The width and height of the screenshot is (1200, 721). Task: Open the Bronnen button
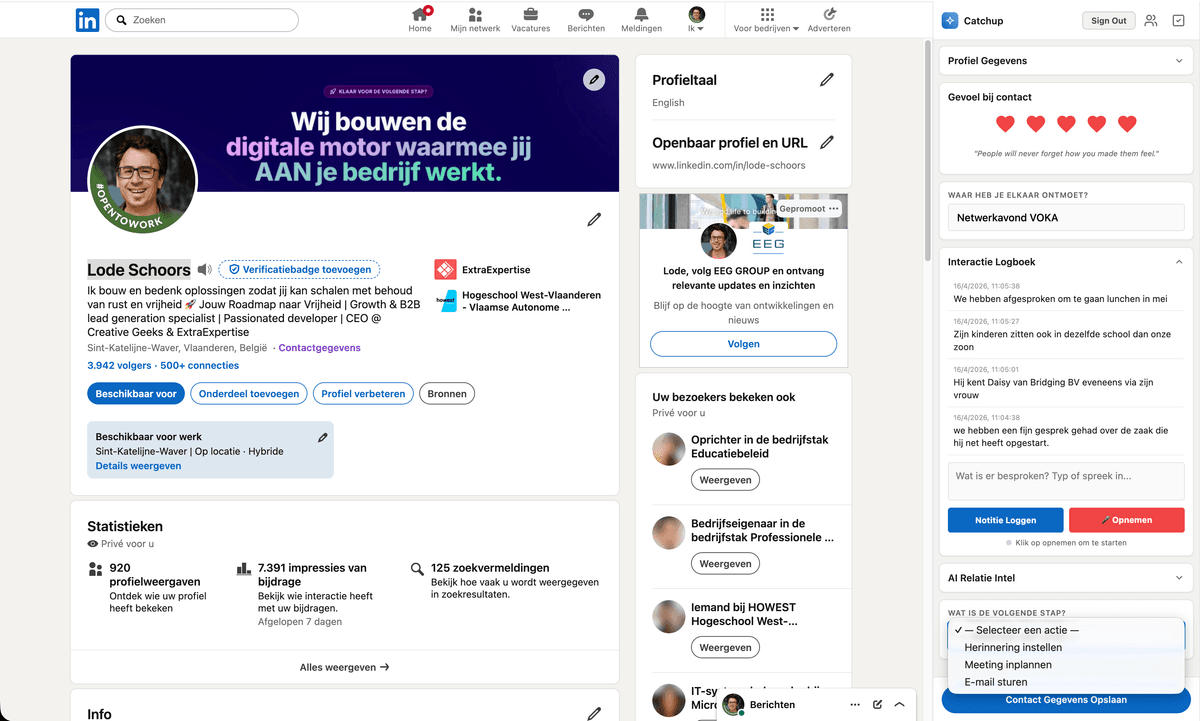pyautogui.click(x=447, y=394)
